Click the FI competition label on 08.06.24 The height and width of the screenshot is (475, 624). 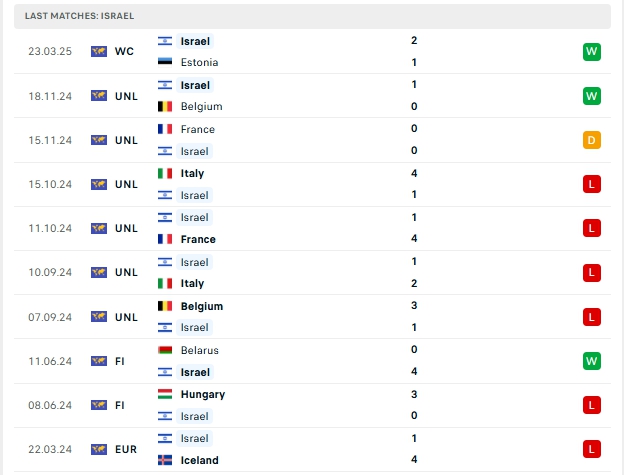coord(120,405)
